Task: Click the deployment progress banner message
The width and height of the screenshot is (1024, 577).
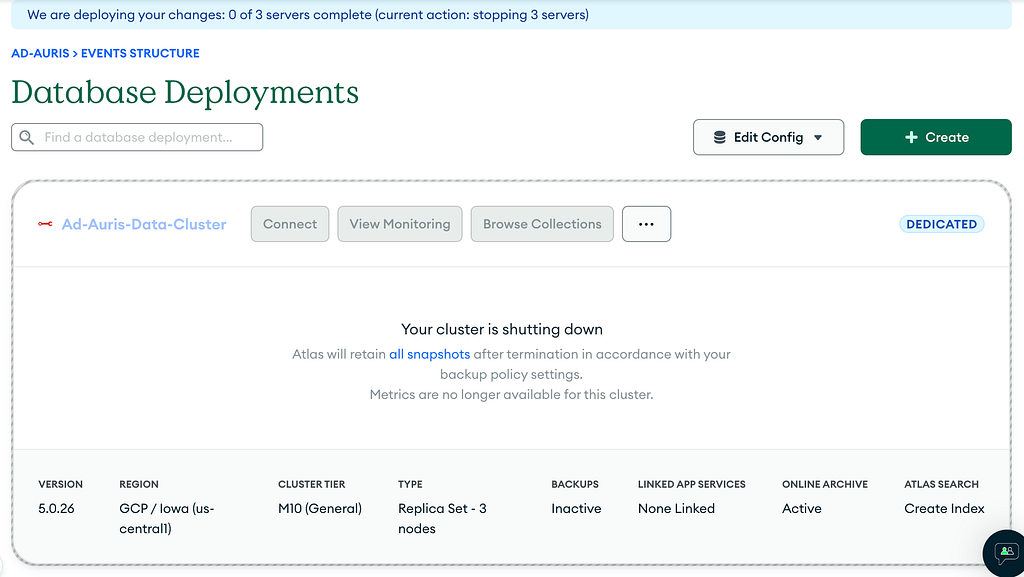Action: (x=308, y=14)
